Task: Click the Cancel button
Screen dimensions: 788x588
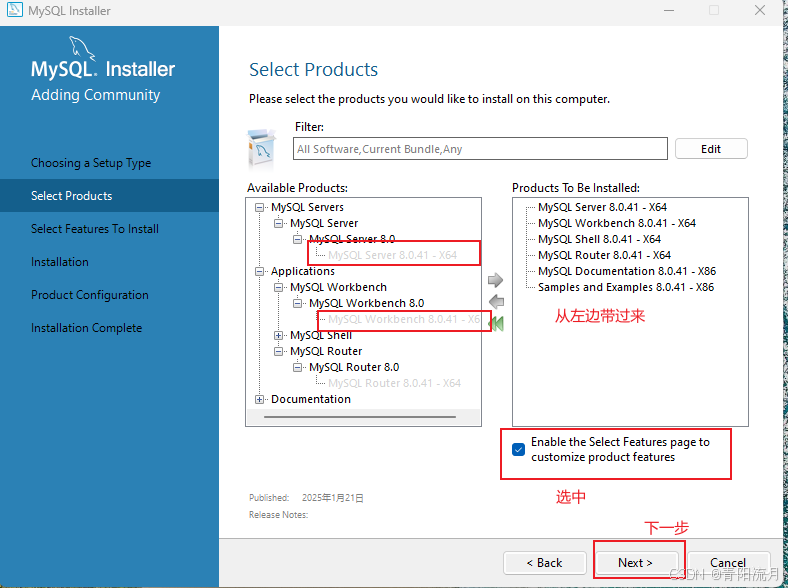Action: [728, 563]
